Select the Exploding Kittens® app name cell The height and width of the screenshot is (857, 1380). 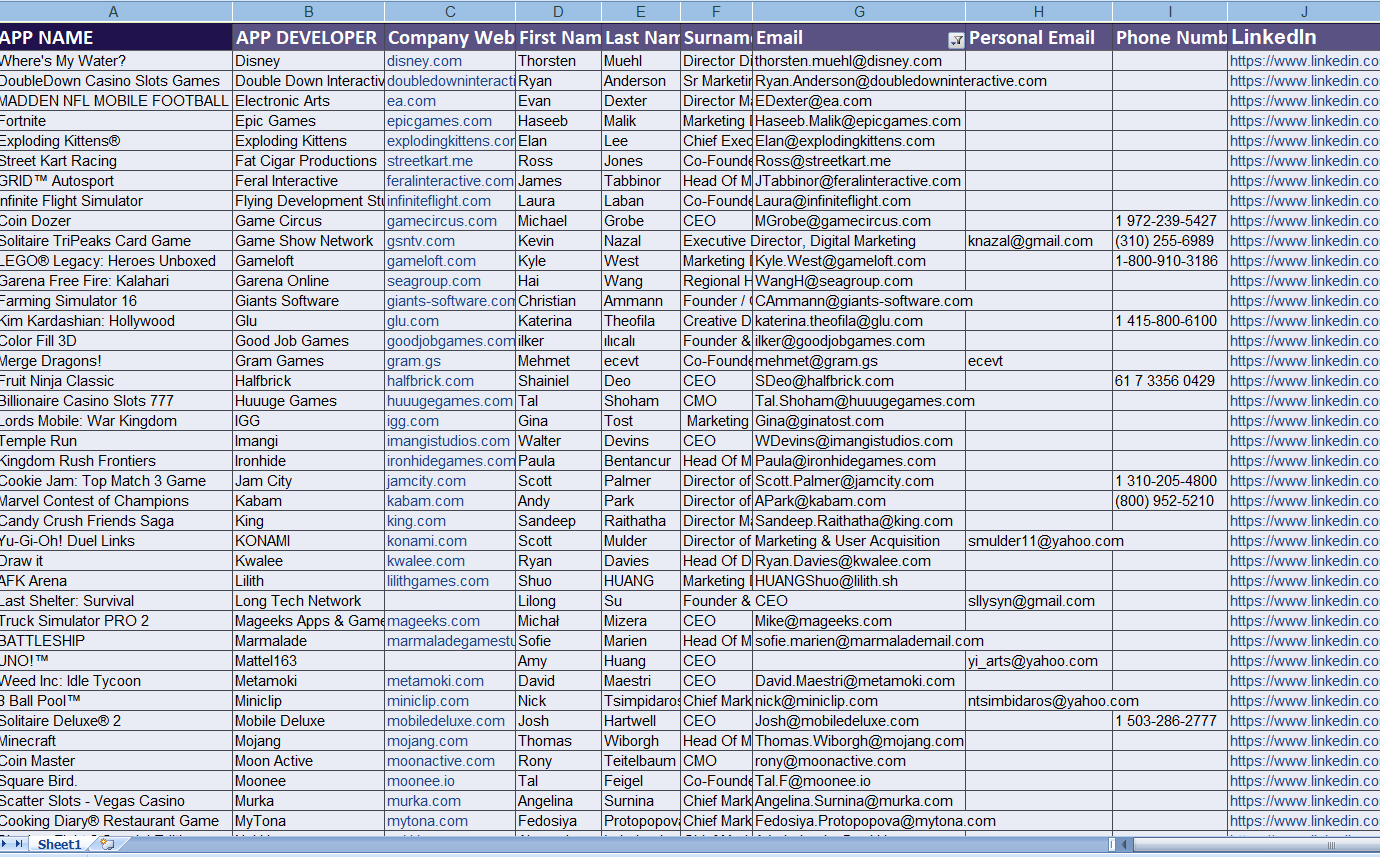pyautogui.click(x=116, y=141)
